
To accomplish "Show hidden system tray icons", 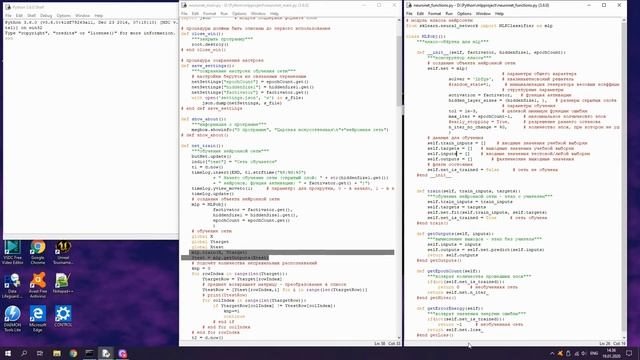I will tap(552, 353).
